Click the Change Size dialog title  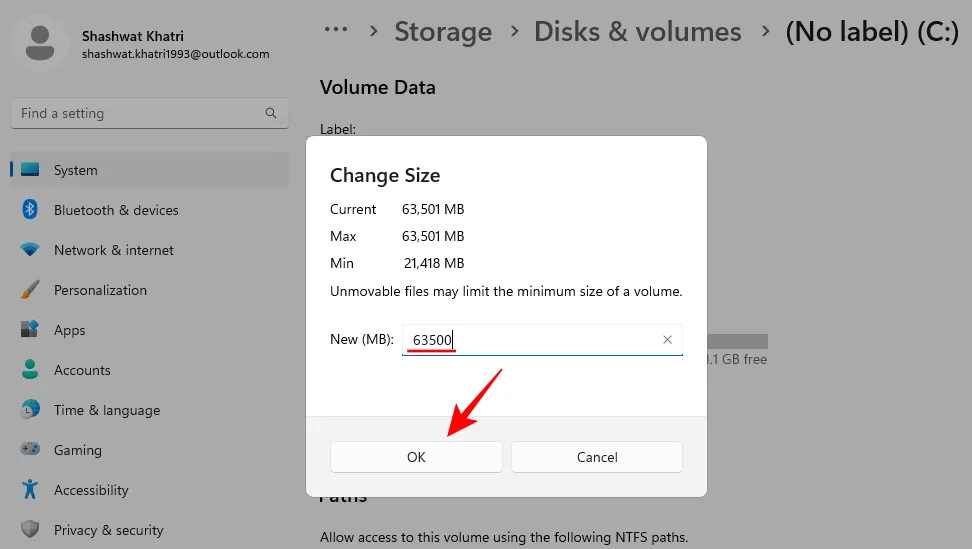coord(385,175)
